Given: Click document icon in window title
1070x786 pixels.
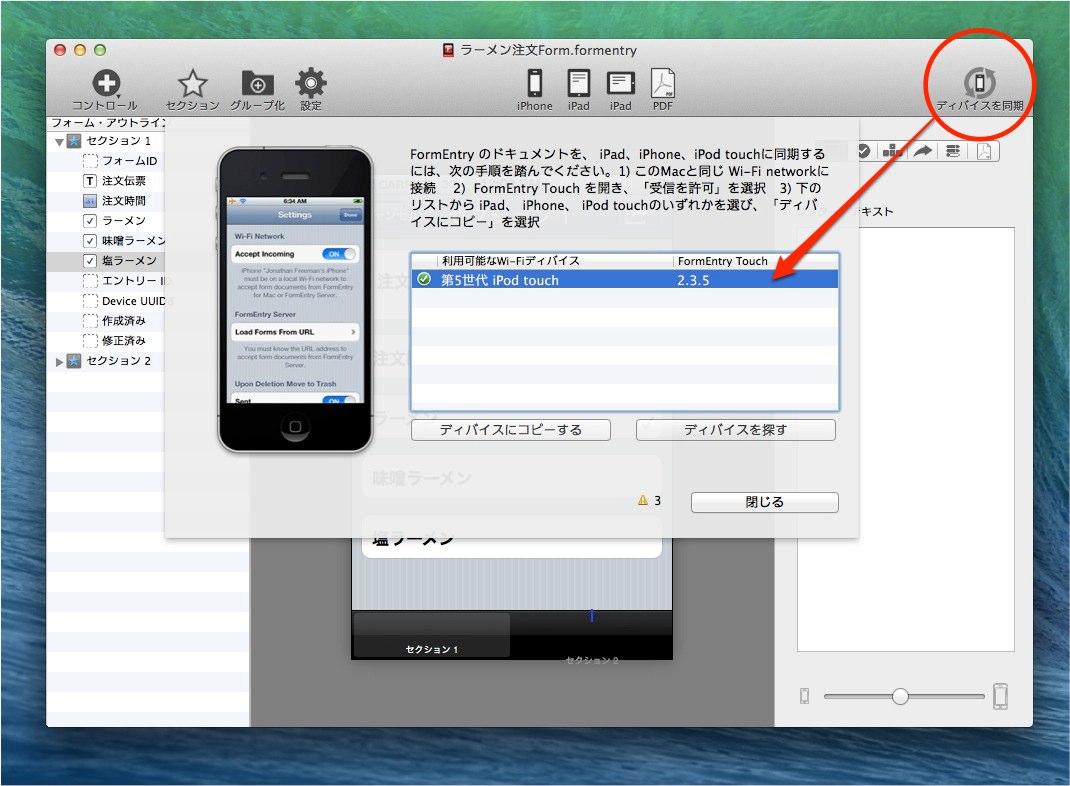Looking at the screenshot, I should point(448,50).
